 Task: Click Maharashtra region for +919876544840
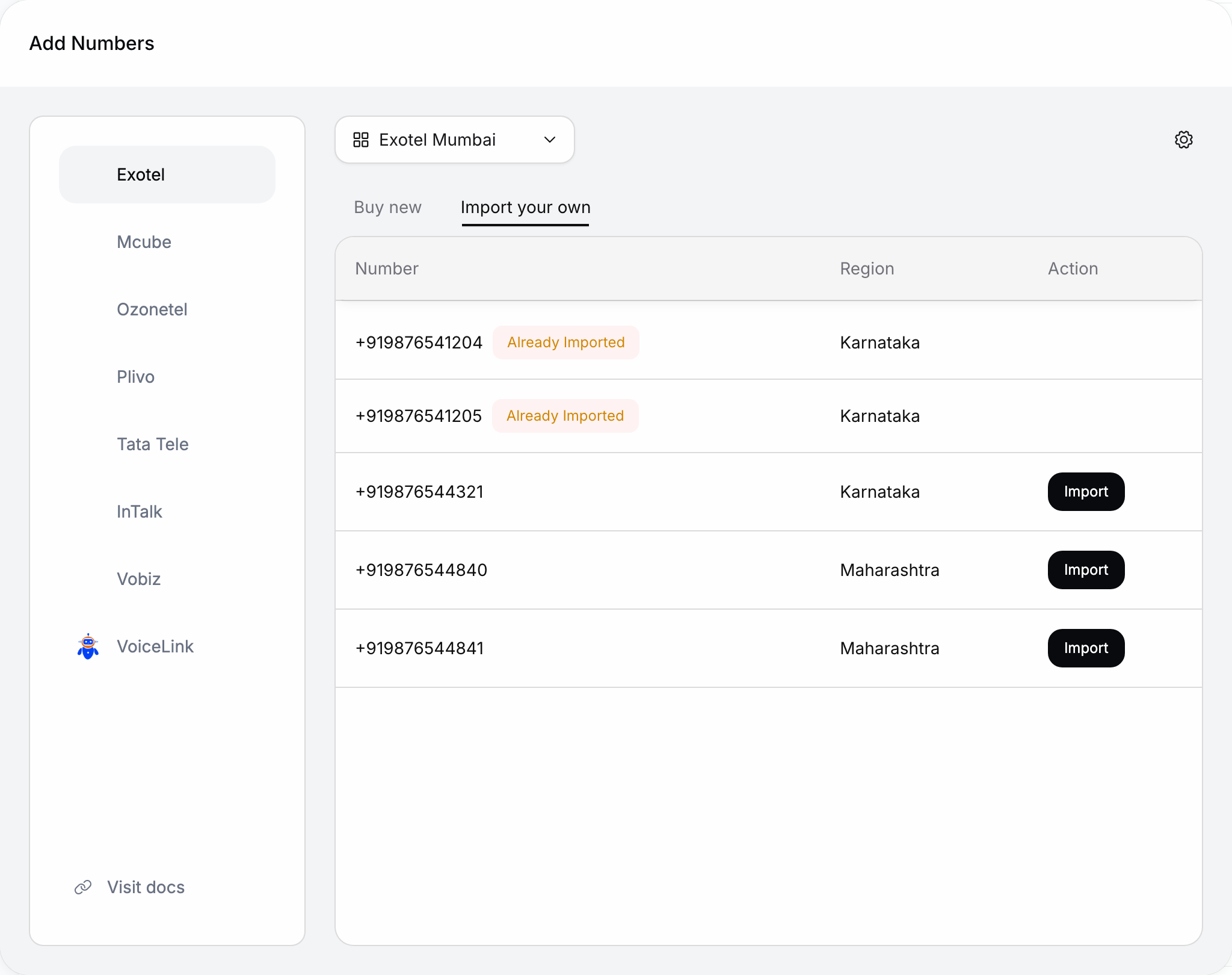pyautogui.click(x=889, y=570)
